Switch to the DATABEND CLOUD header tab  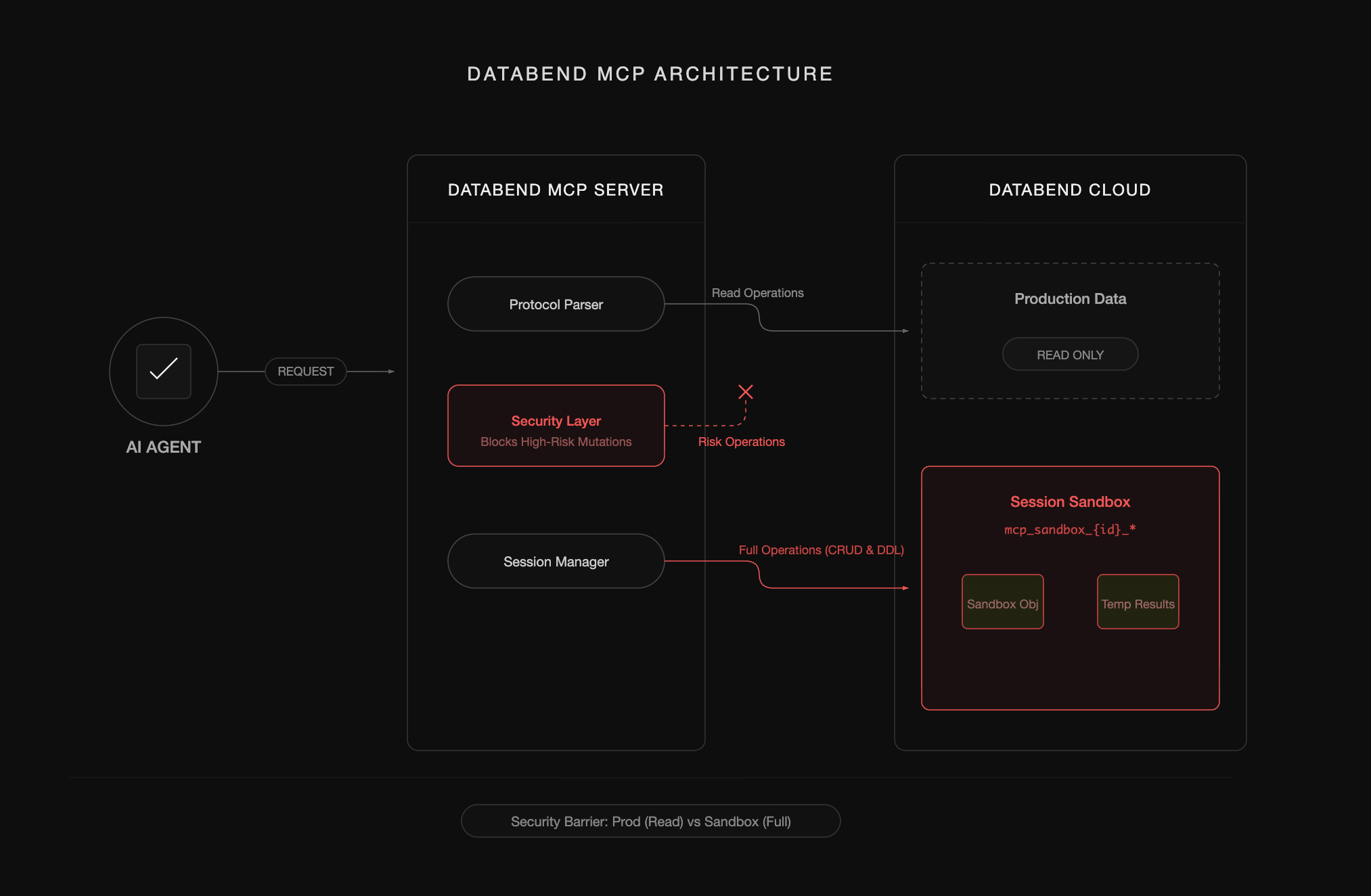click(1070, 190)
